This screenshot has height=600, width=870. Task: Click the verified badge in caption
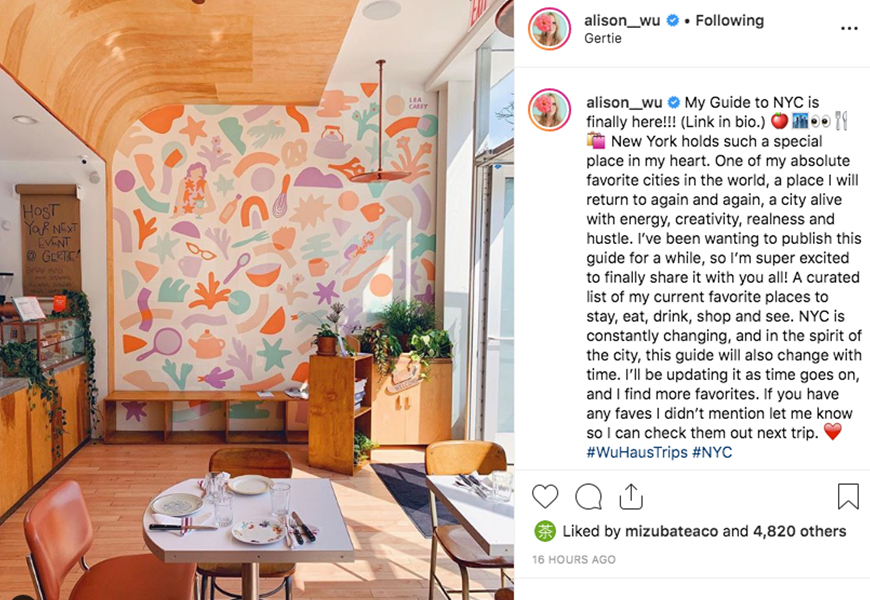(674, 103)
